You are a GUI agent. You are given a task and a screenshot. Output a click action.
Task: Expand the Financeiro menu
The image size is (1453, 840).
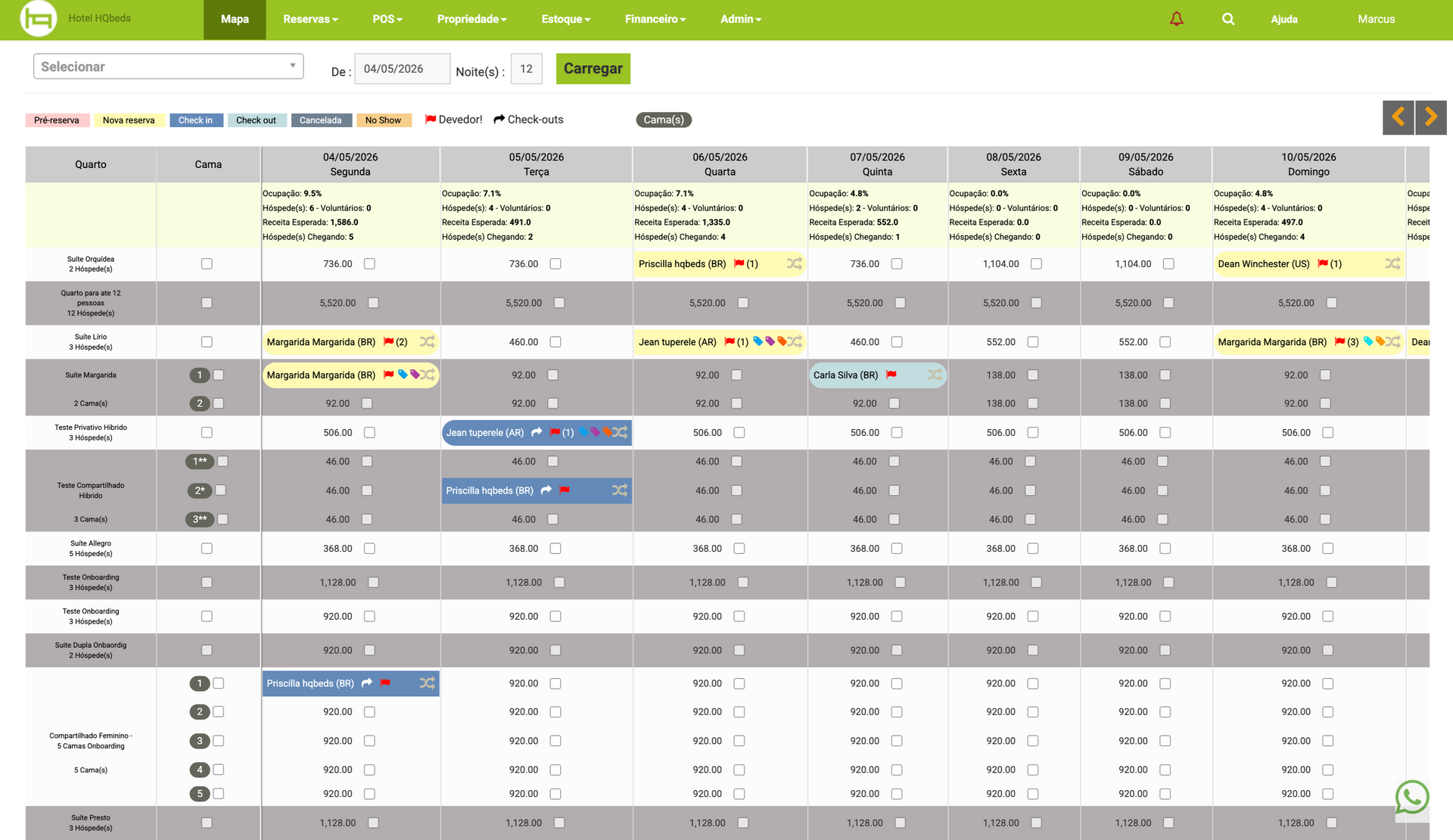(x=655, y=19)
